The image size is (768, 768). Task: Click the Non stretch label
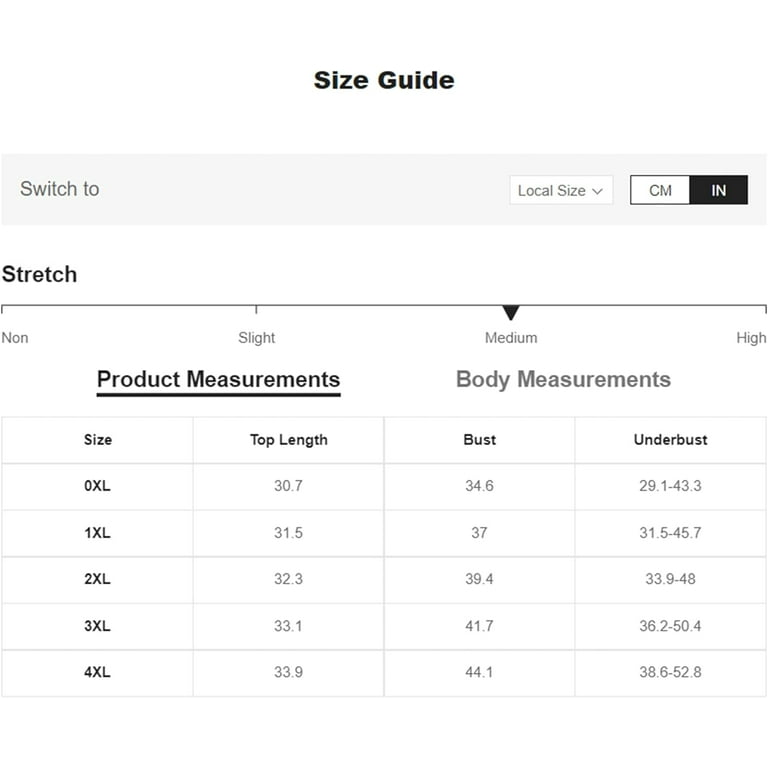(15, 338)
